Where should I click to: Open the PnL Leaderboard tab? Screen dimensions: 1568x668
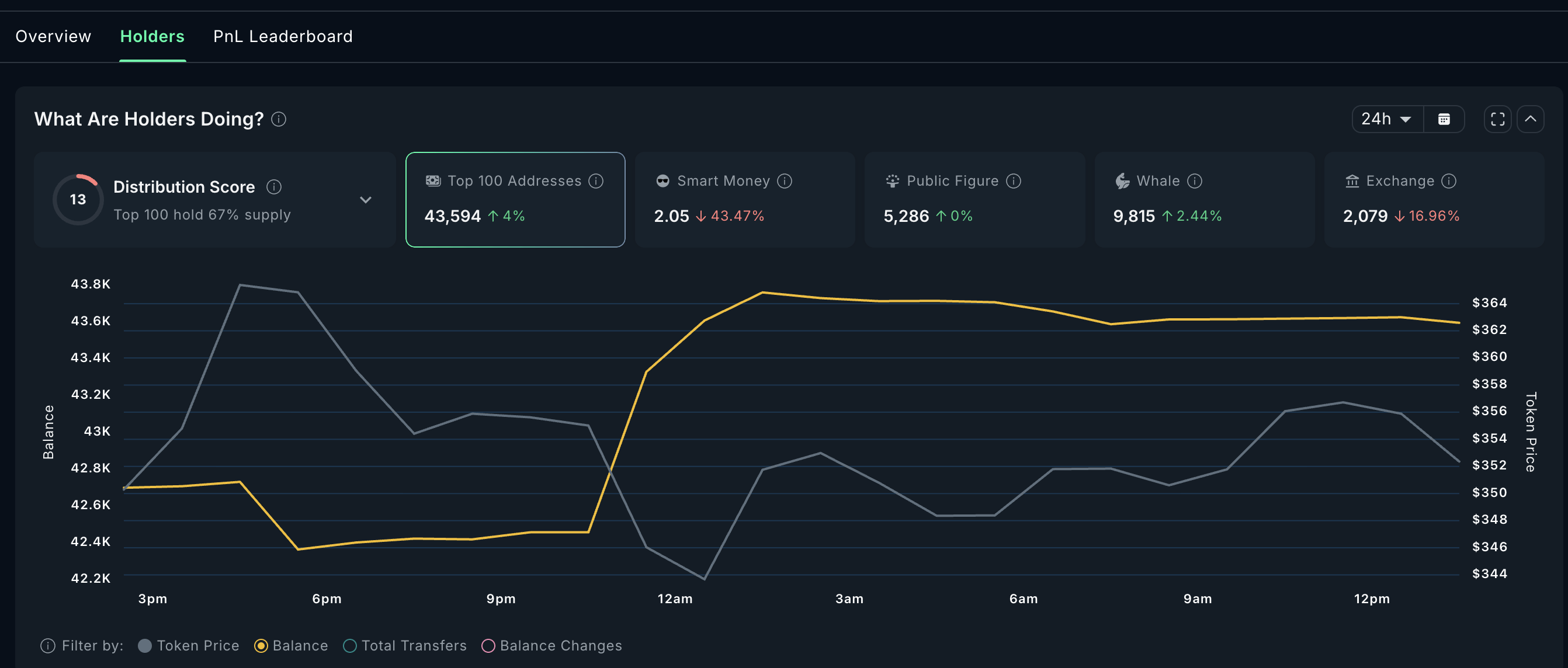[x=282, y=36]
